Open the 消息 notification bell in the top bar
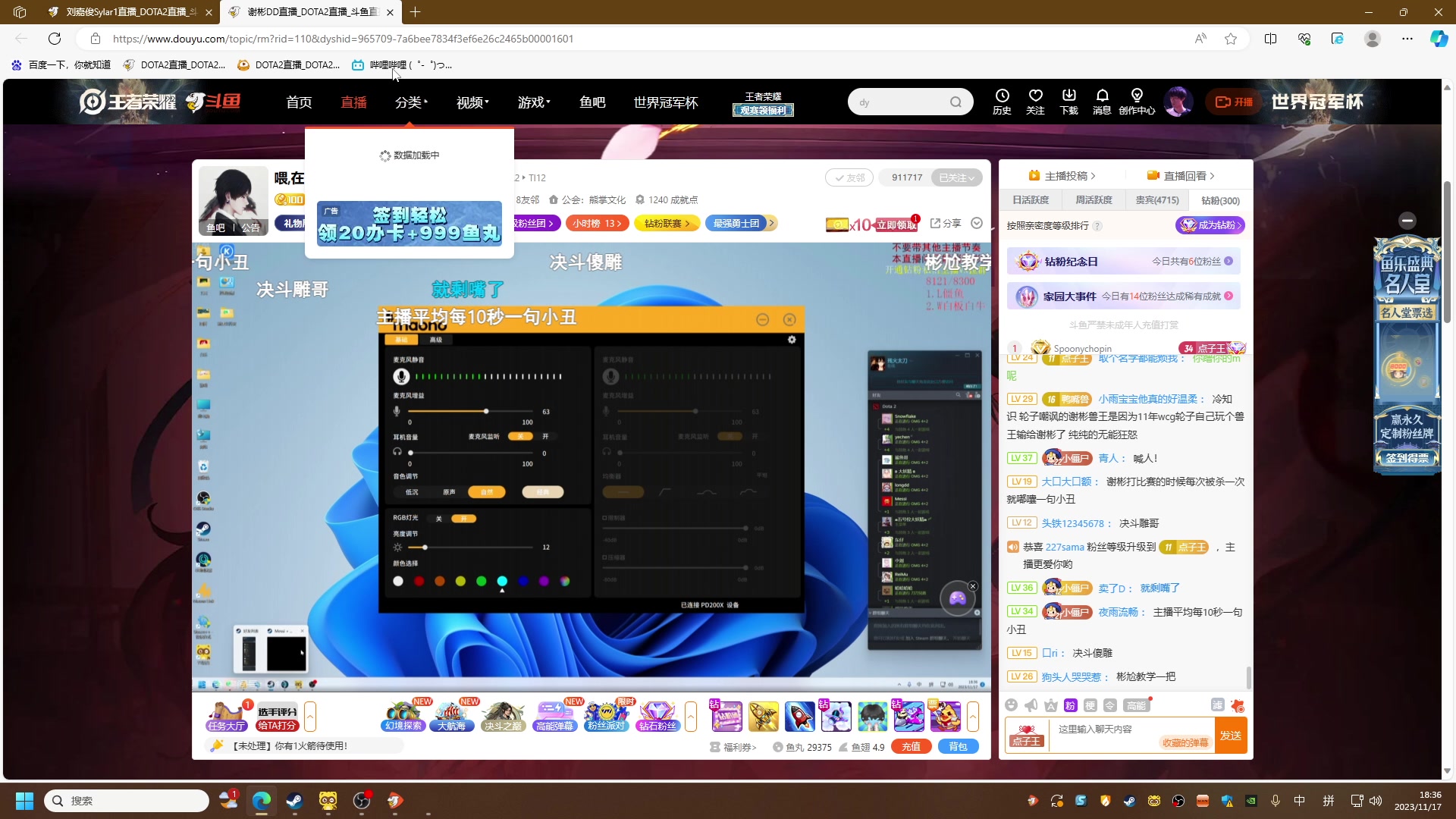 click(1102, 101)
